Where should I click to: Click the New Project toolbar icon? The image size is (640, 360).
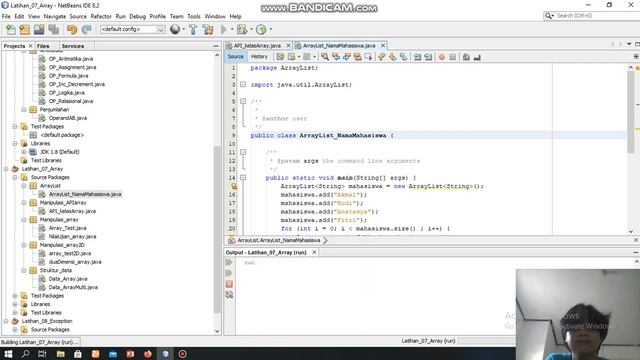24,29
